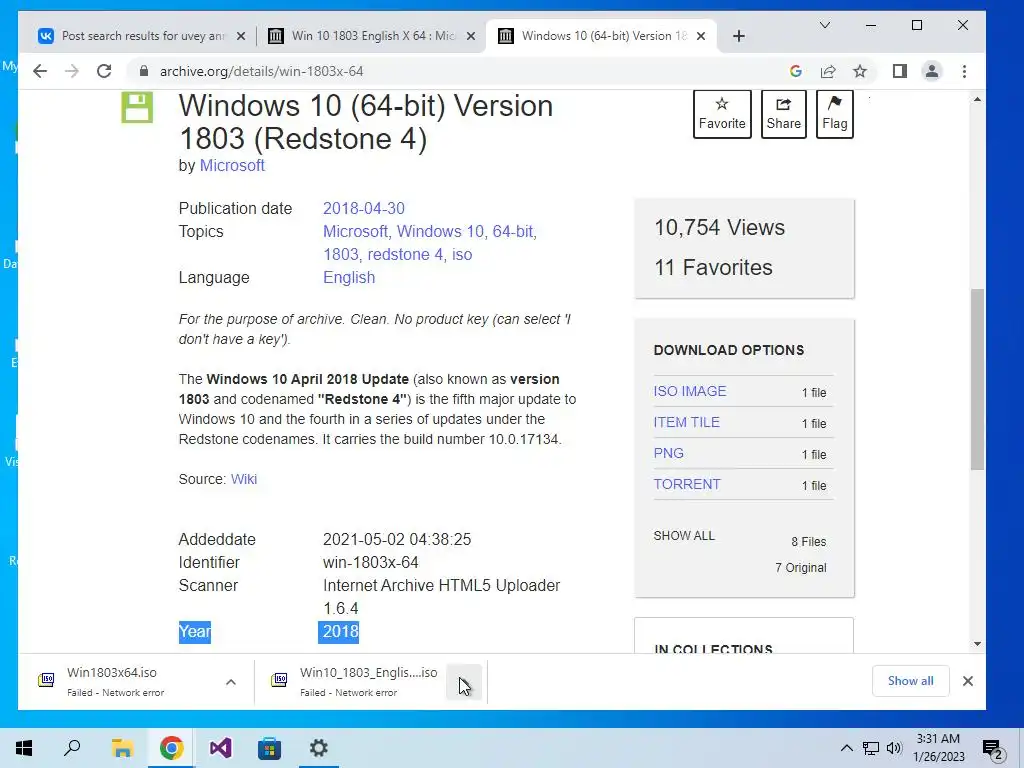Image resolution: width=1024 pixels, height=768 pixels.
Task: Click the address bar URL field
Action: coord(457,71)
